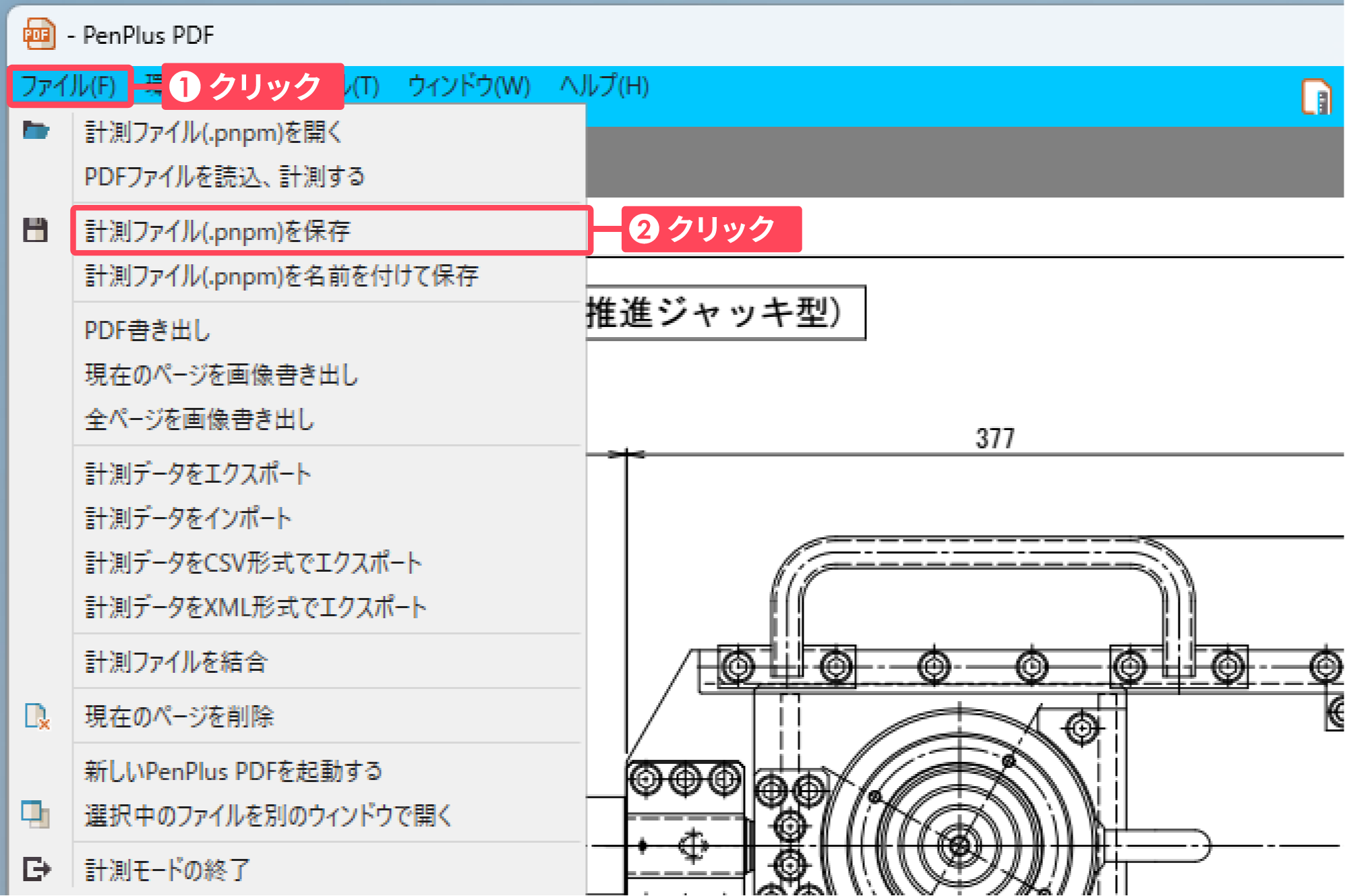
Task: Click the open folder icon in menu
Action: pos(36,130)
